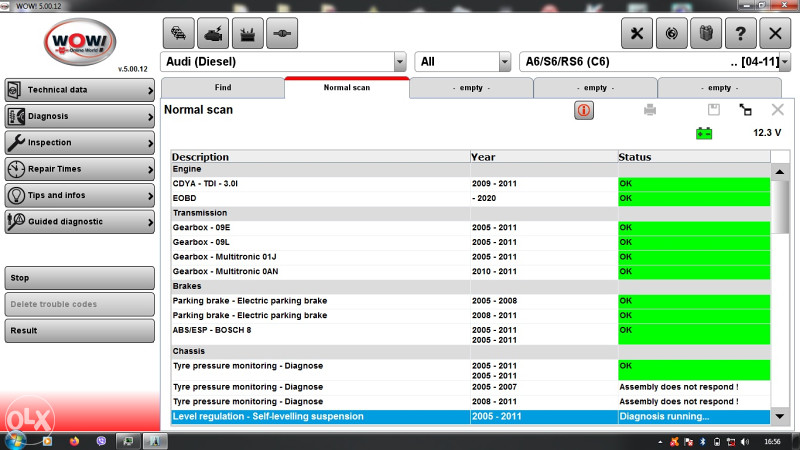The width and height of the screenshot is (800, 450).
Task: Select the ABS/ESP - BOSCH 8 row
Action: [470, 335]
